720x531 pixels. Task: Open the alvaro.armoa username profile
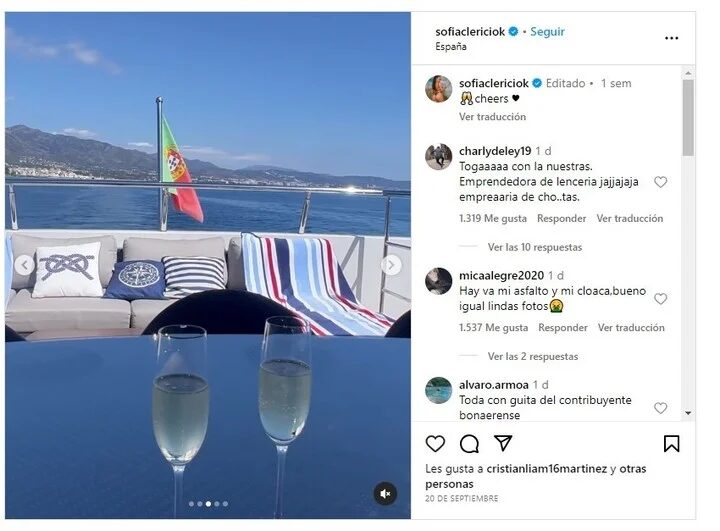(493, 385)
